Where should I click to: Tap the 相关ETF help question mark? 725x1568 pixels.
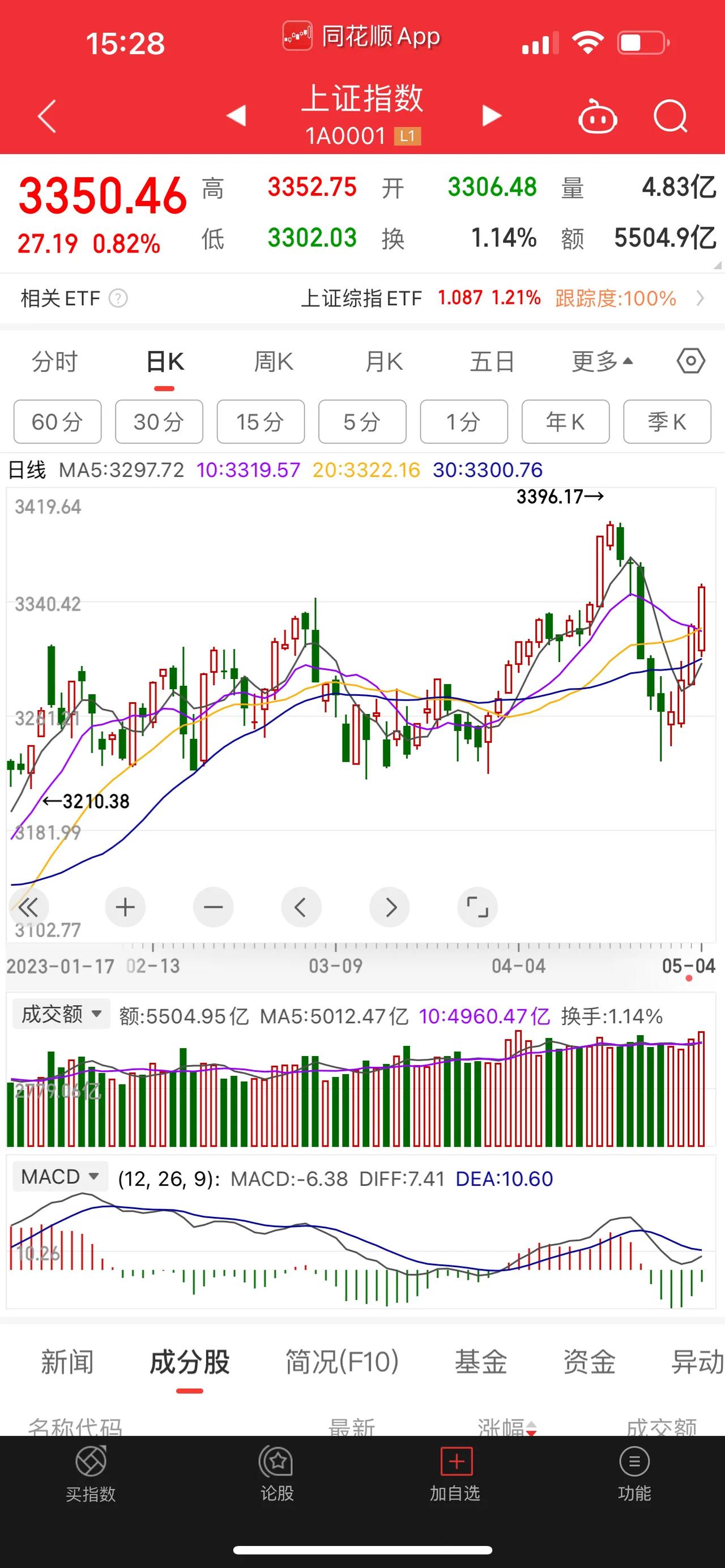coord(118,298)
